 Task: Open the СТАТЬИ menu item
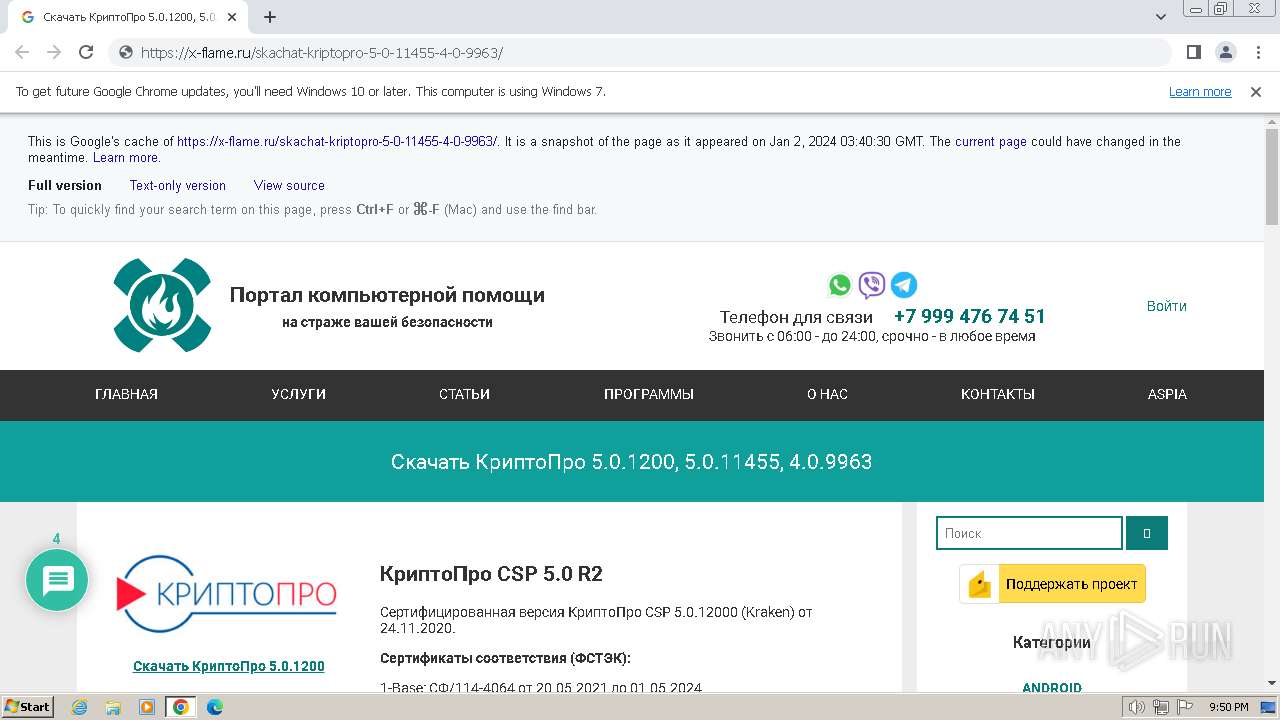tap(464, 394)
